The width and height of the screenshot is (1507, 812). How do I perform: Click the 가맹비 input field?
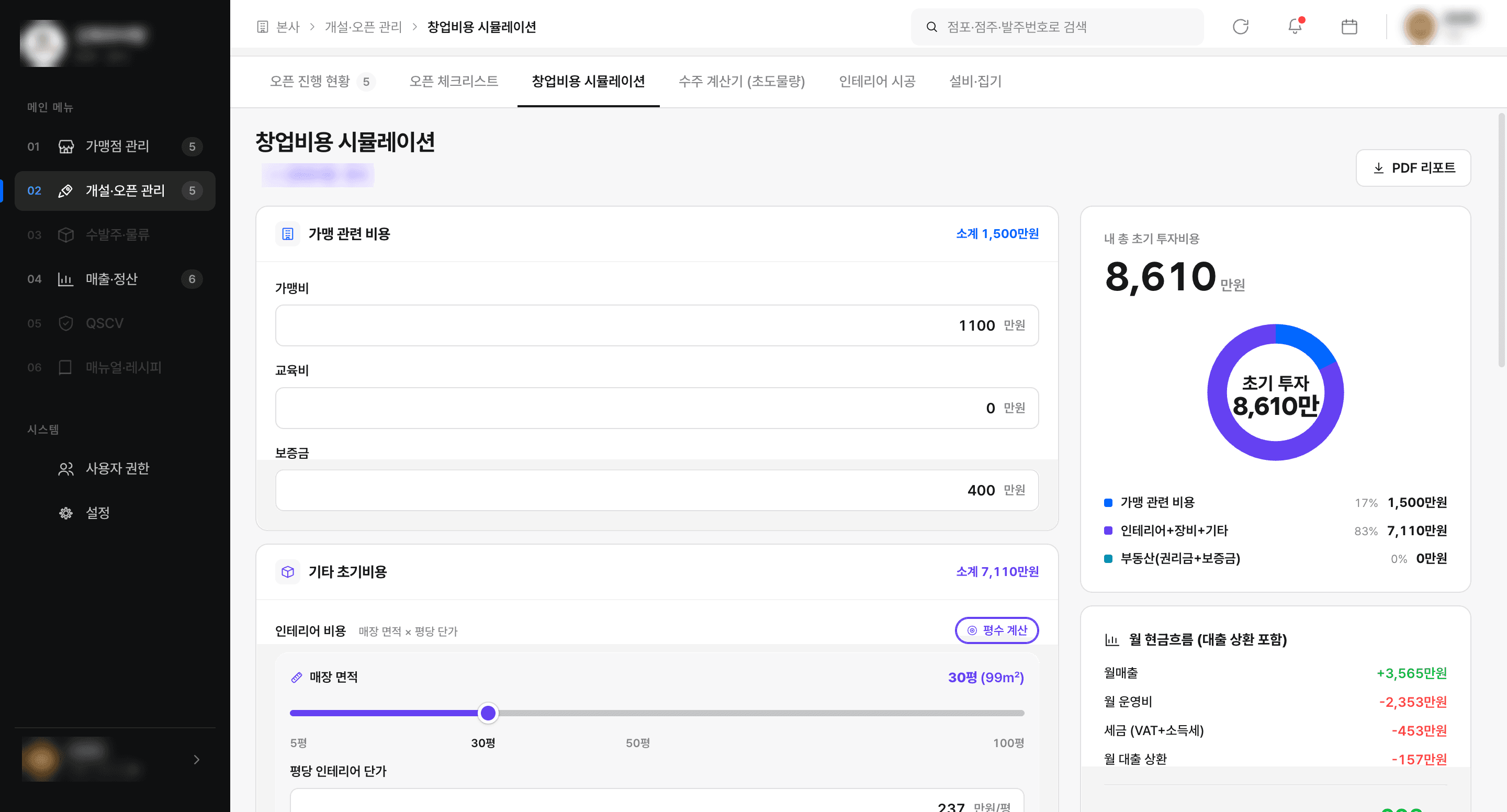pos(656,325)
